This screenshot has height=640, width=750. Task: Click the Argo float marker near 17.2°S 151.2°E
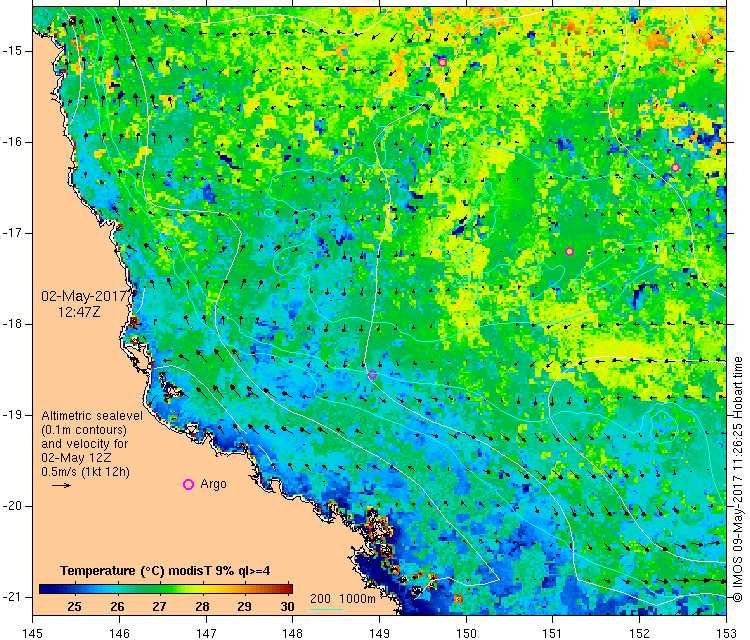pyautogui.click(x=569, y=252)
